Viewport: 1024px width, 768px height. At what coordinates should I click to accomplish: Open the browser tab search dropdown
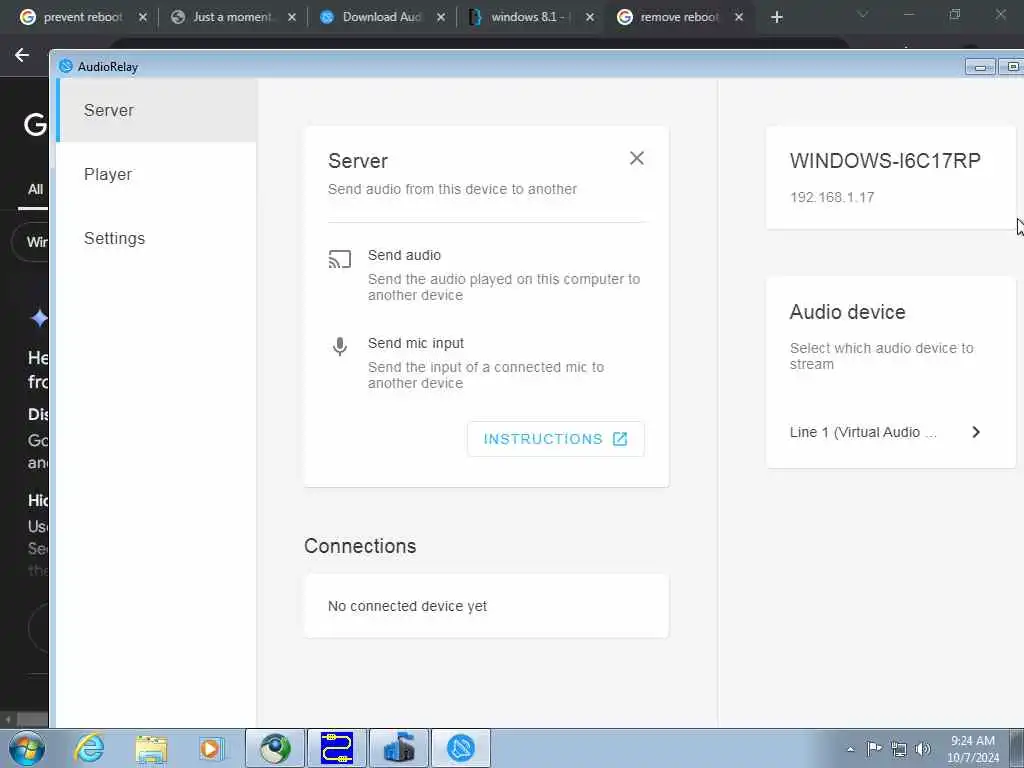pos(863,14)
